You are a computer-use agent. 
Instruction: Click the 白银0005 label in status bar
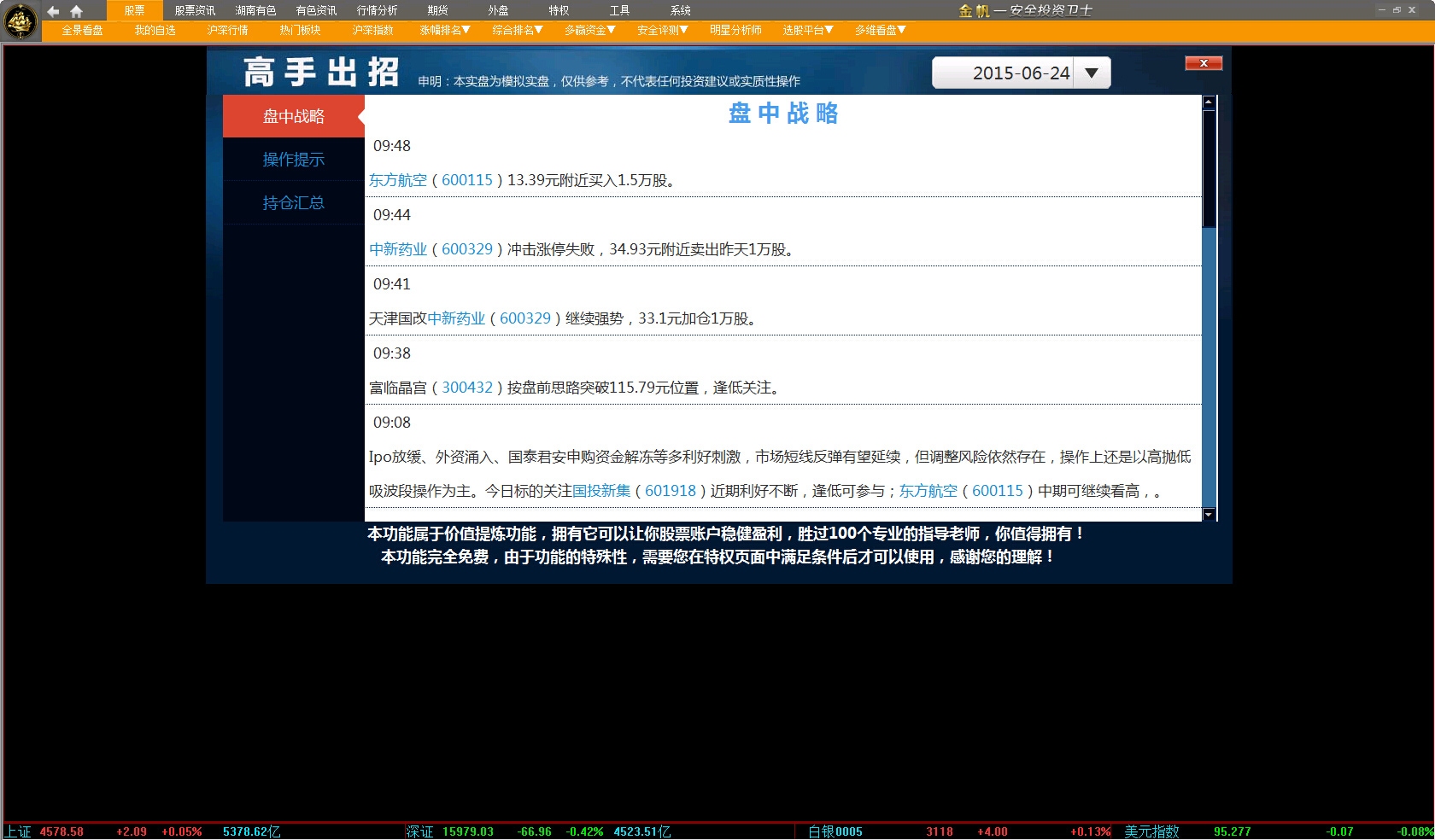point(835,831)
